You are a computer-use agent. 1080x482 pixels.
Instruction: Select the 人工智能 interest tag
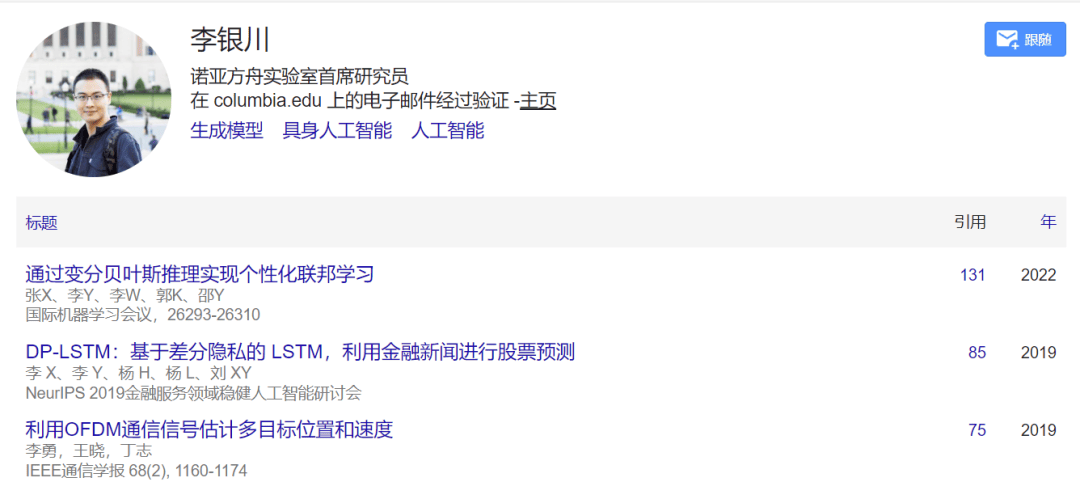448,131
